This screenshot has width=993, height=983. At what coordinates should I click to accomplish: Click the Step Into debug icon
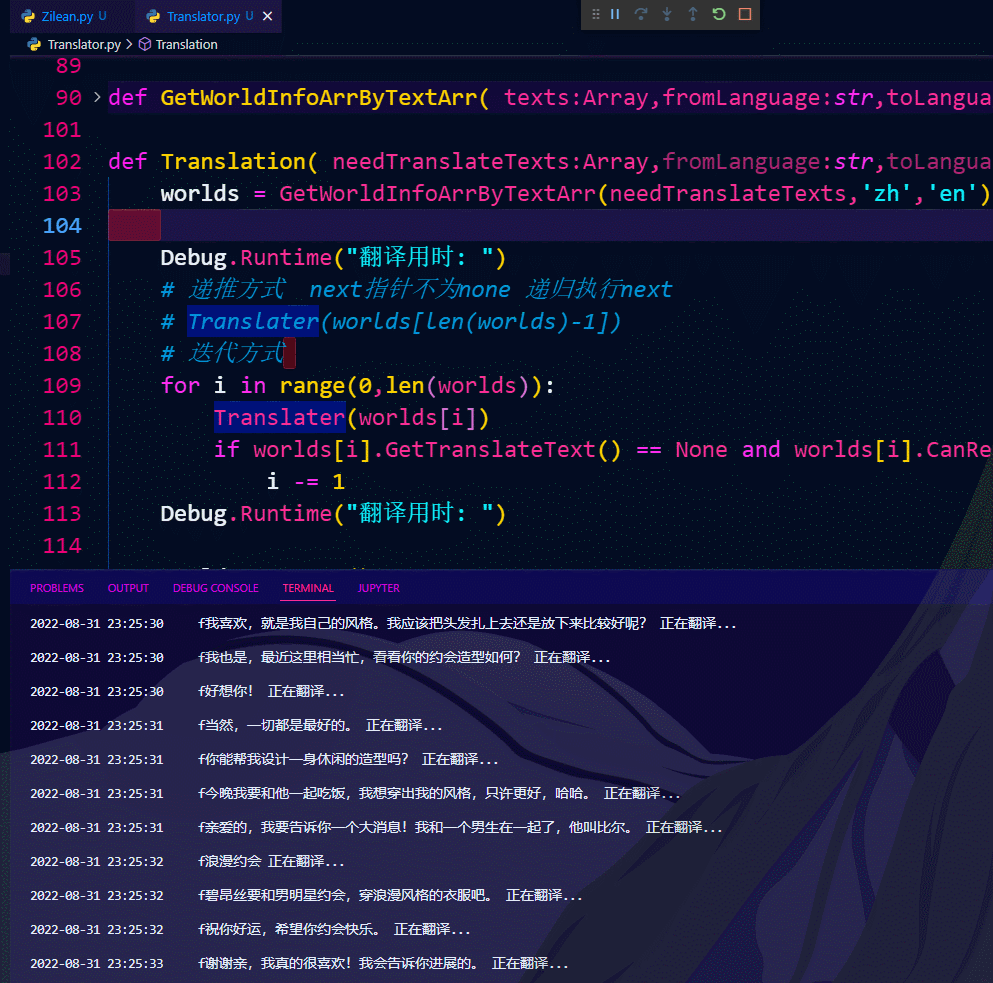pos(667,14)
